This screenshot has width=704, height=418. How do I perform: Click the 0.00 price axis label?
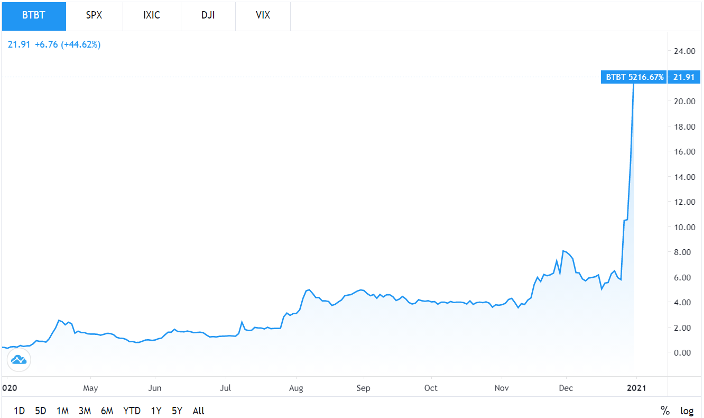[682, 353]
